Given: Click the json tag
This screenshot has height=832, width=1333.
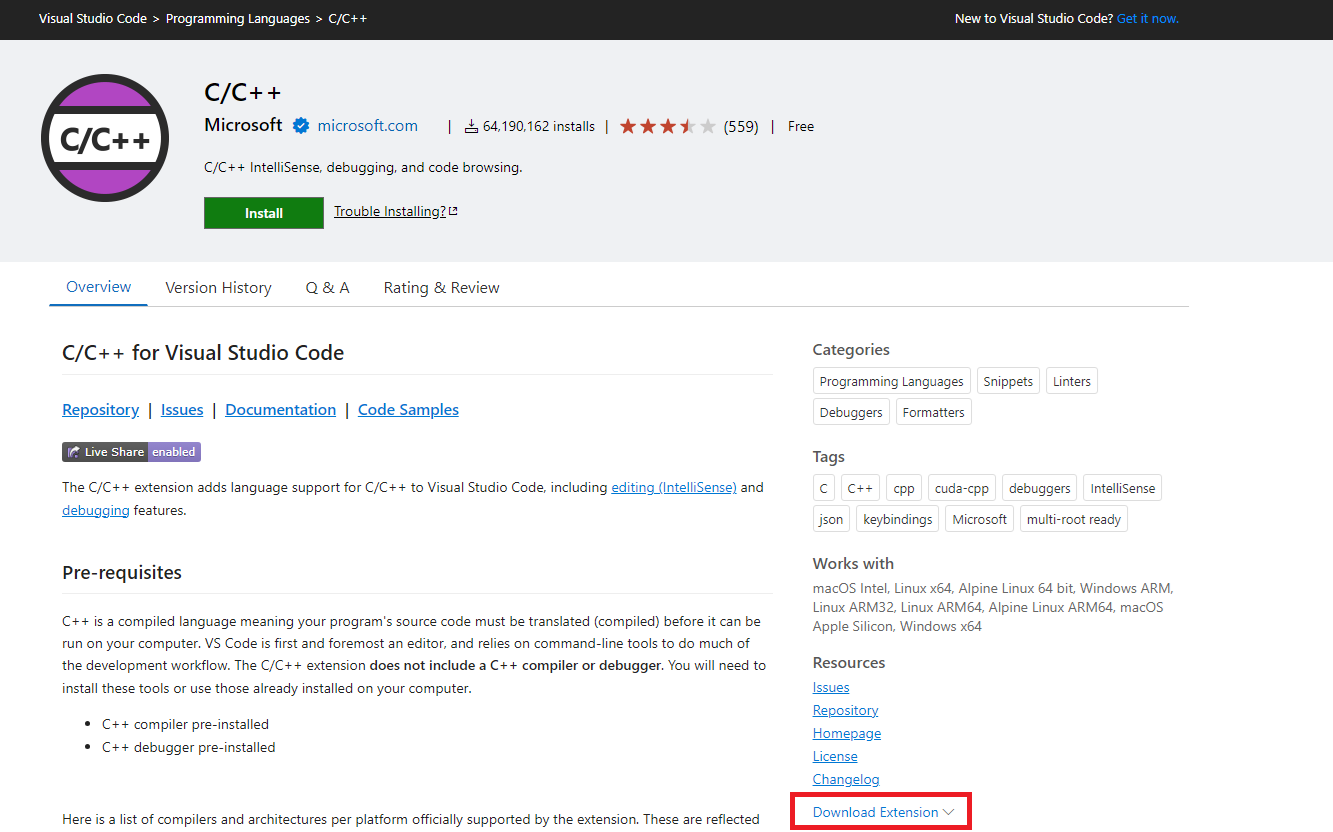Looking at the screenshot, I should click(x=832, y=519).
